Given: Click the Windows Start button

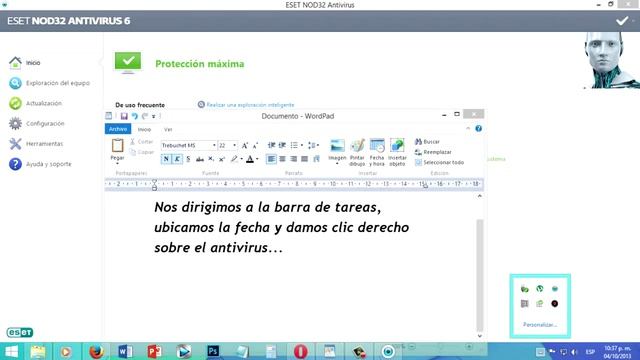Looking at the screenshot, I should pyautogui.click(x=11, y=351).
